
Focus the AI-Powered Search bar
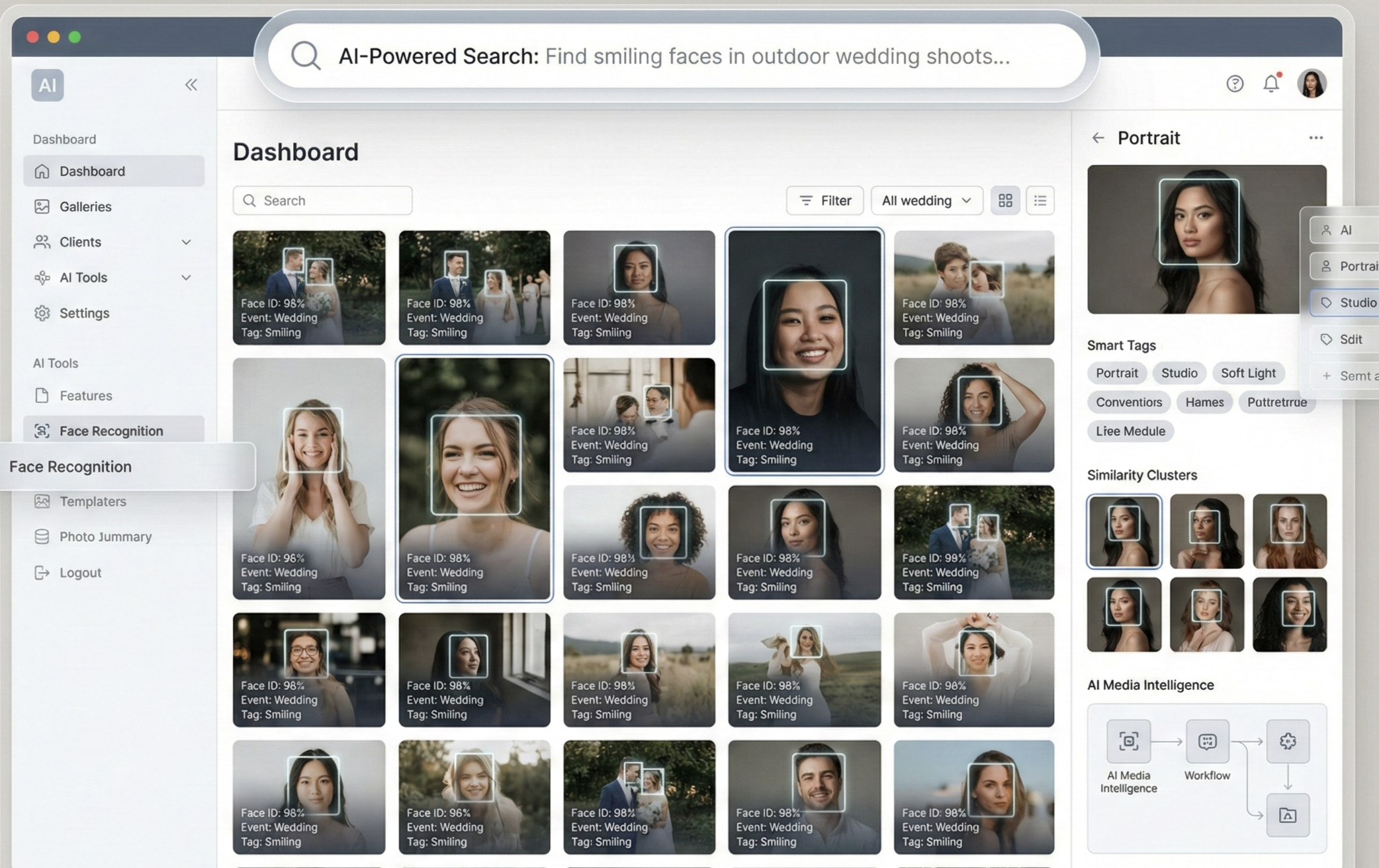point(676,56)
